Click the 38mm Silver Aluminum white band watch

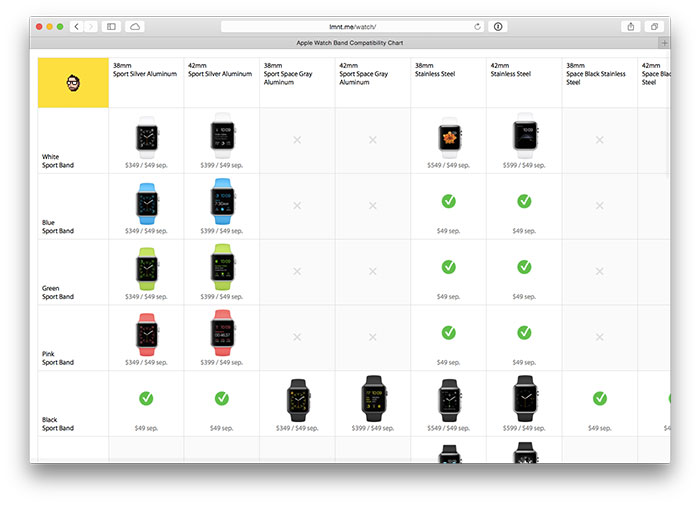147,138
